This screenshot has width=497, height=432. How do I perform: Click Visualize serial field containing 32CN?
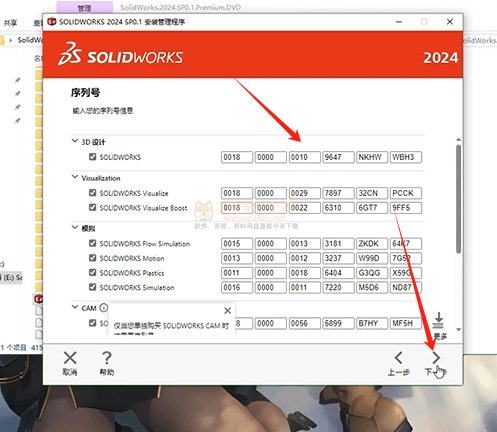coord(372,193)
